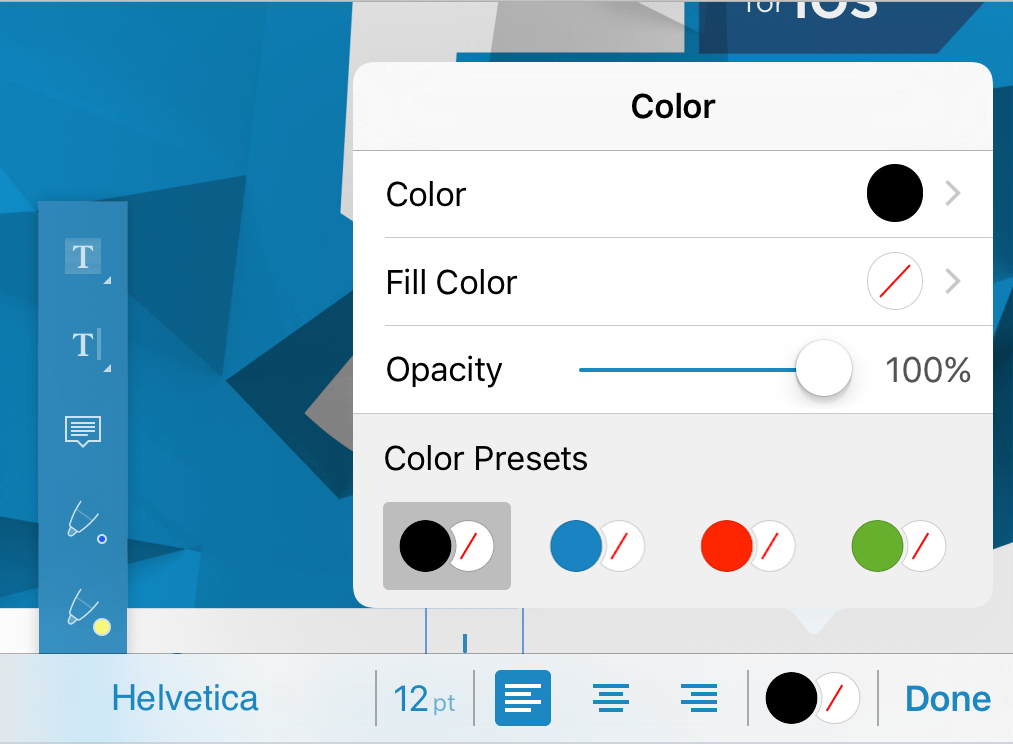
Task: Select the yellow highlighter tool
Action: tap(84, 609)
